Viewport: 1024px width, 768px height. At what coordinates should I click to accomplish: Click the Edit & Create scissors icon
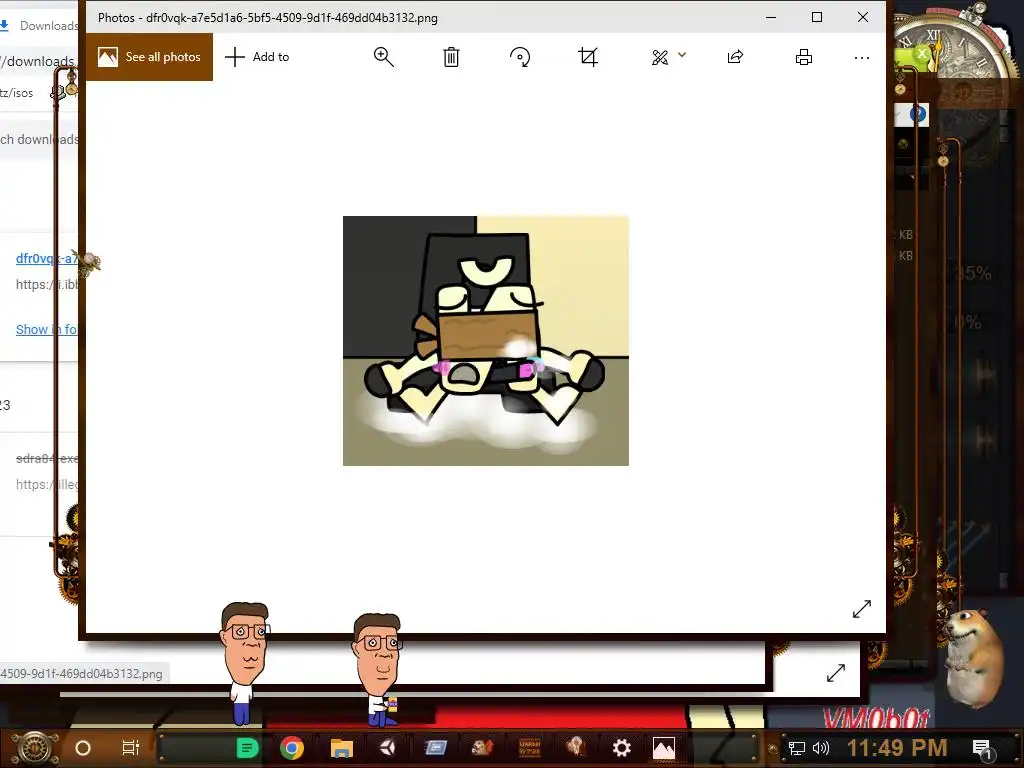660,57
